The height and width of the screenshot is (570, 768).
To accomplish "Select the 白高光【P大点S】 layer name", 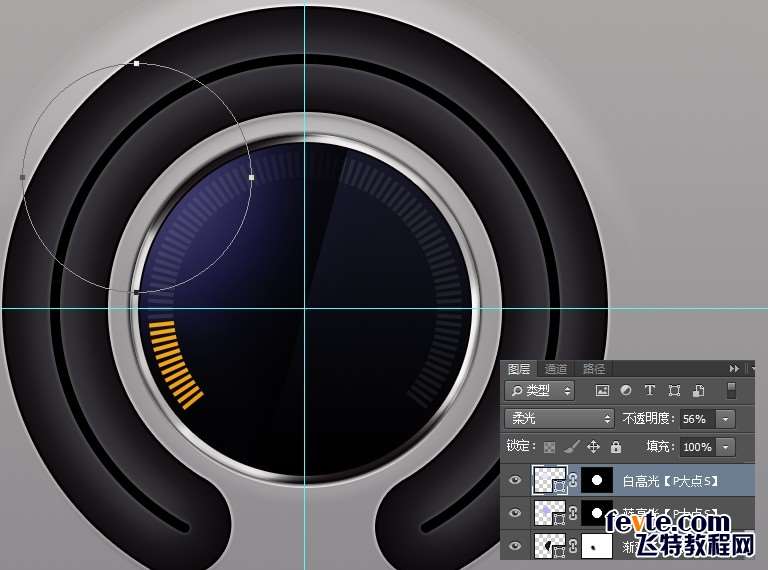I will pyautogui.click(x=670, y=481).
